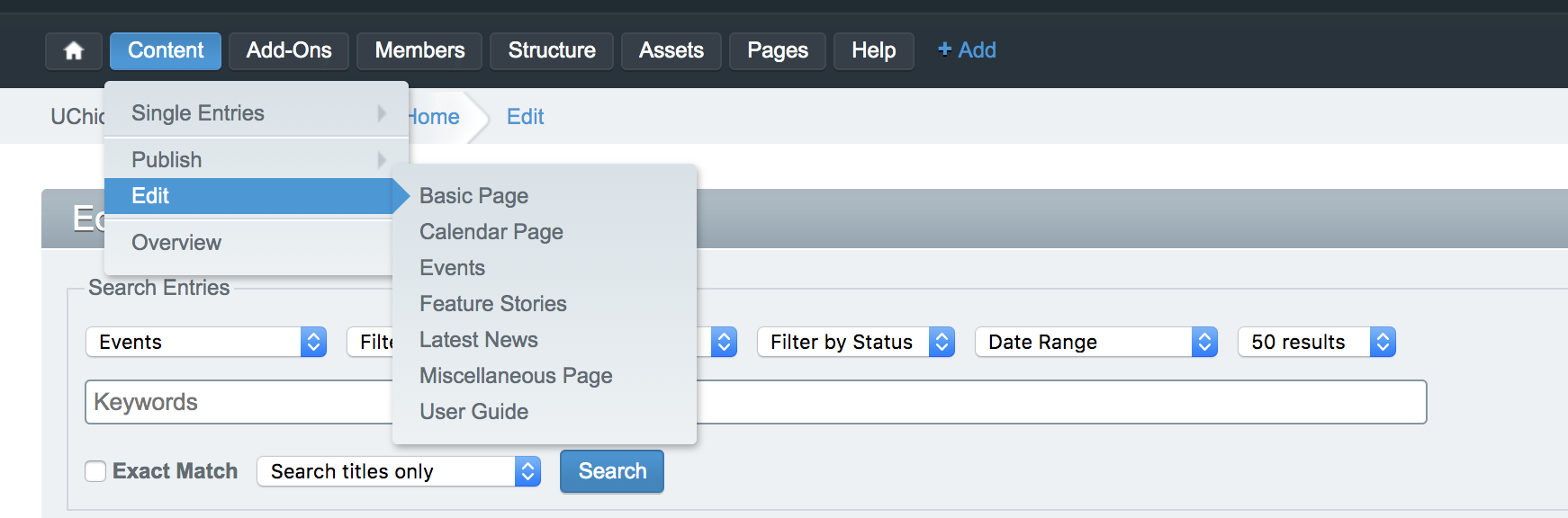The width and height of the screenshot is (1568, 518).
Task: Select Basic Page from Edit submenu
Action: pyautogui.click(x=473, y=196)
